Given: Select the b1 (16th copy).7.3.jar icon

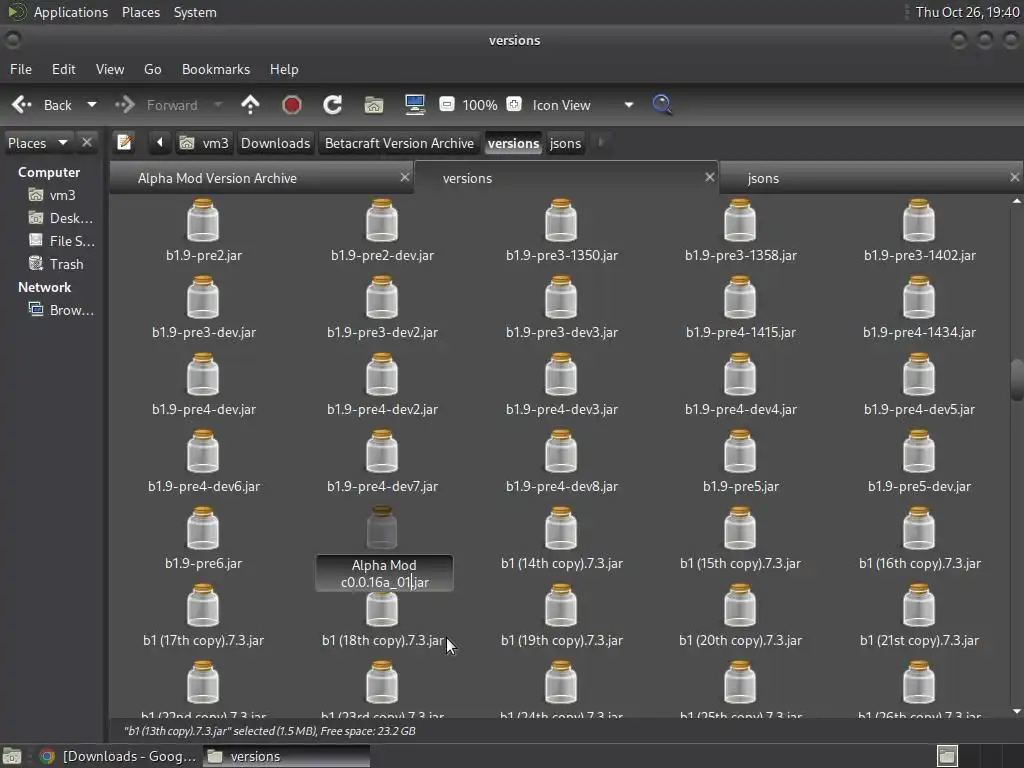Looking at the screenshot, I should pyautogui.click(x=919, y=529).
